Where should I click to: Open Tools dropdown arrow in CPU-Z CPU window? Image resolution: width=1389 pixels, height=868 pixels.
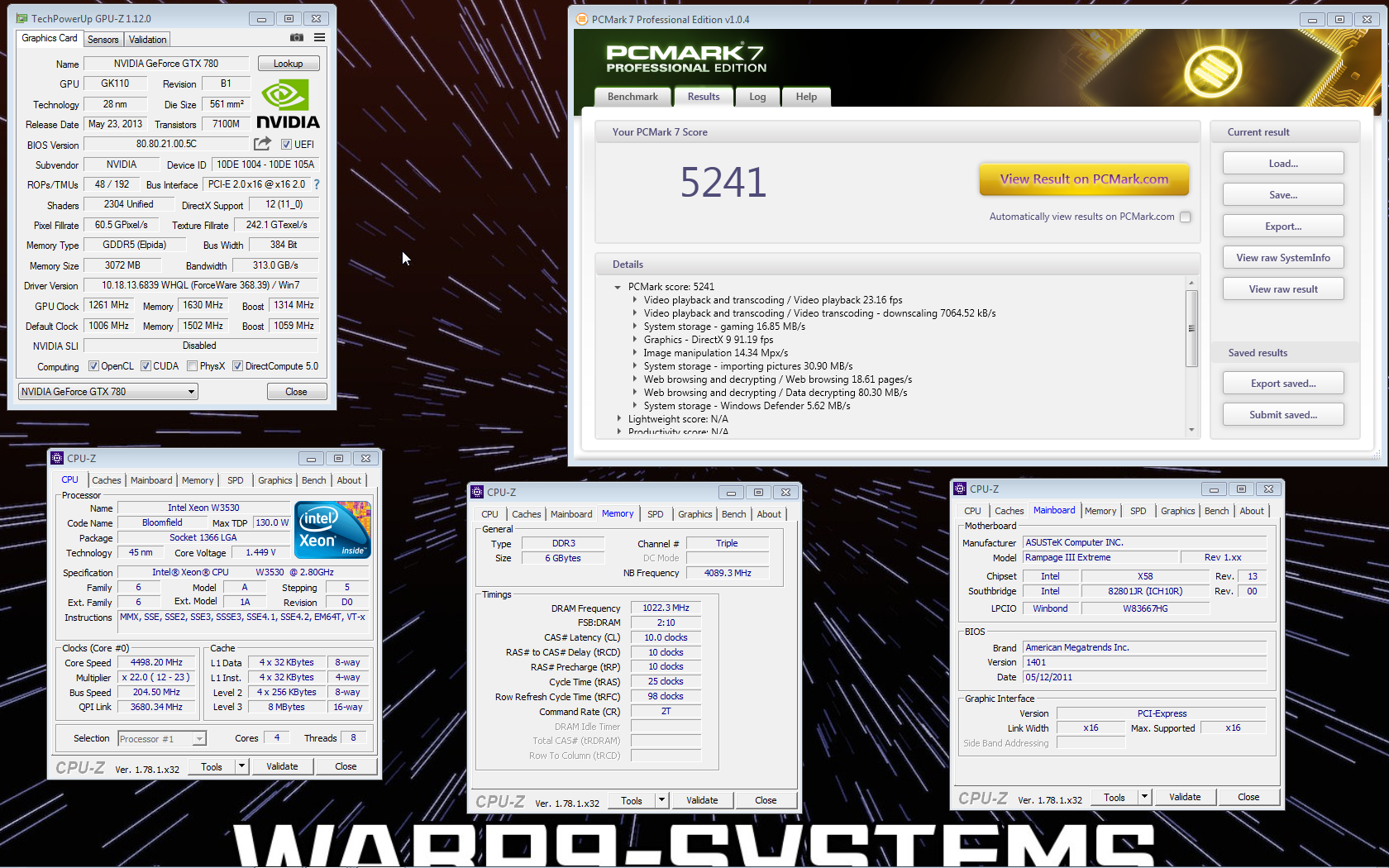coord(241,766)
